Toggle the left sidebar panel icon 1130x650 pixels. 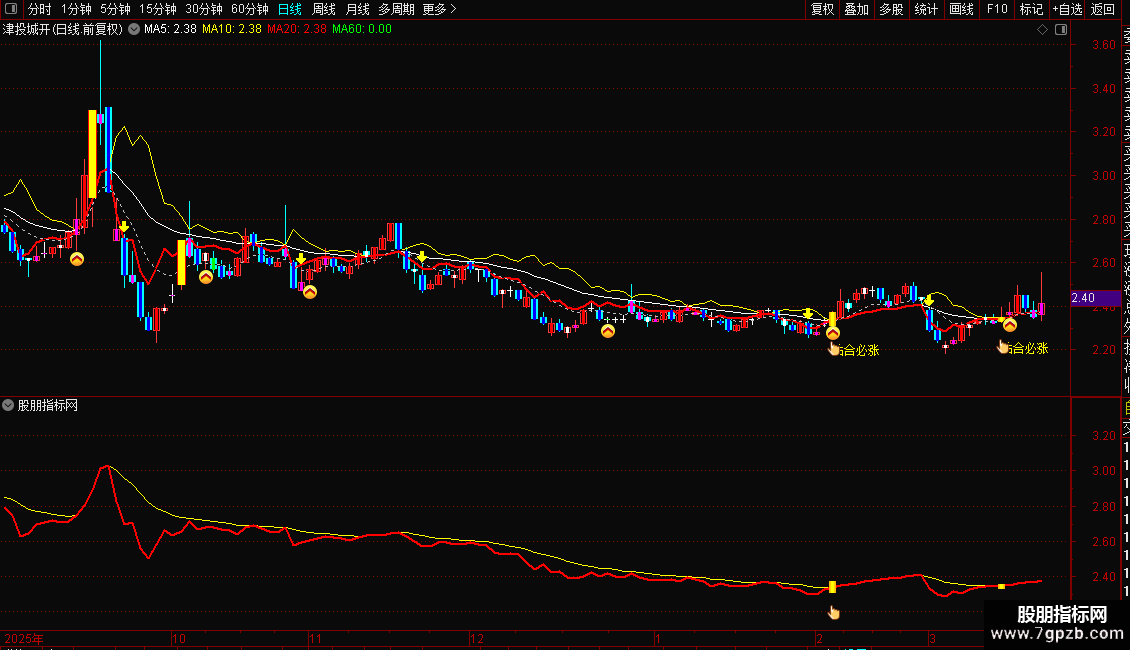(13, 9)
